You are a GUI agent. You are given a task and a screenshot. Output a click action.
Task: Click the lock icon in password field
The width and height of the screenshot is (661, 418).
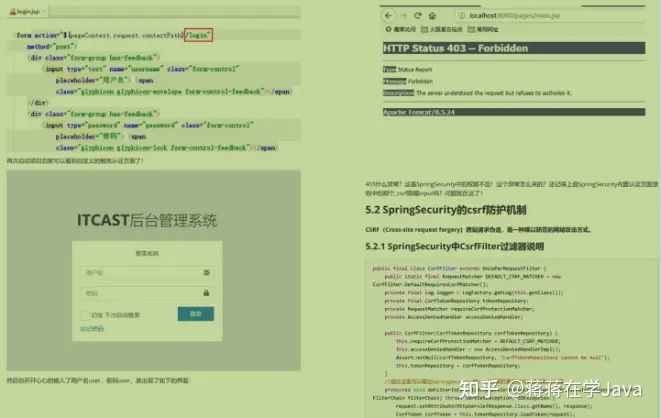point(206,293)
